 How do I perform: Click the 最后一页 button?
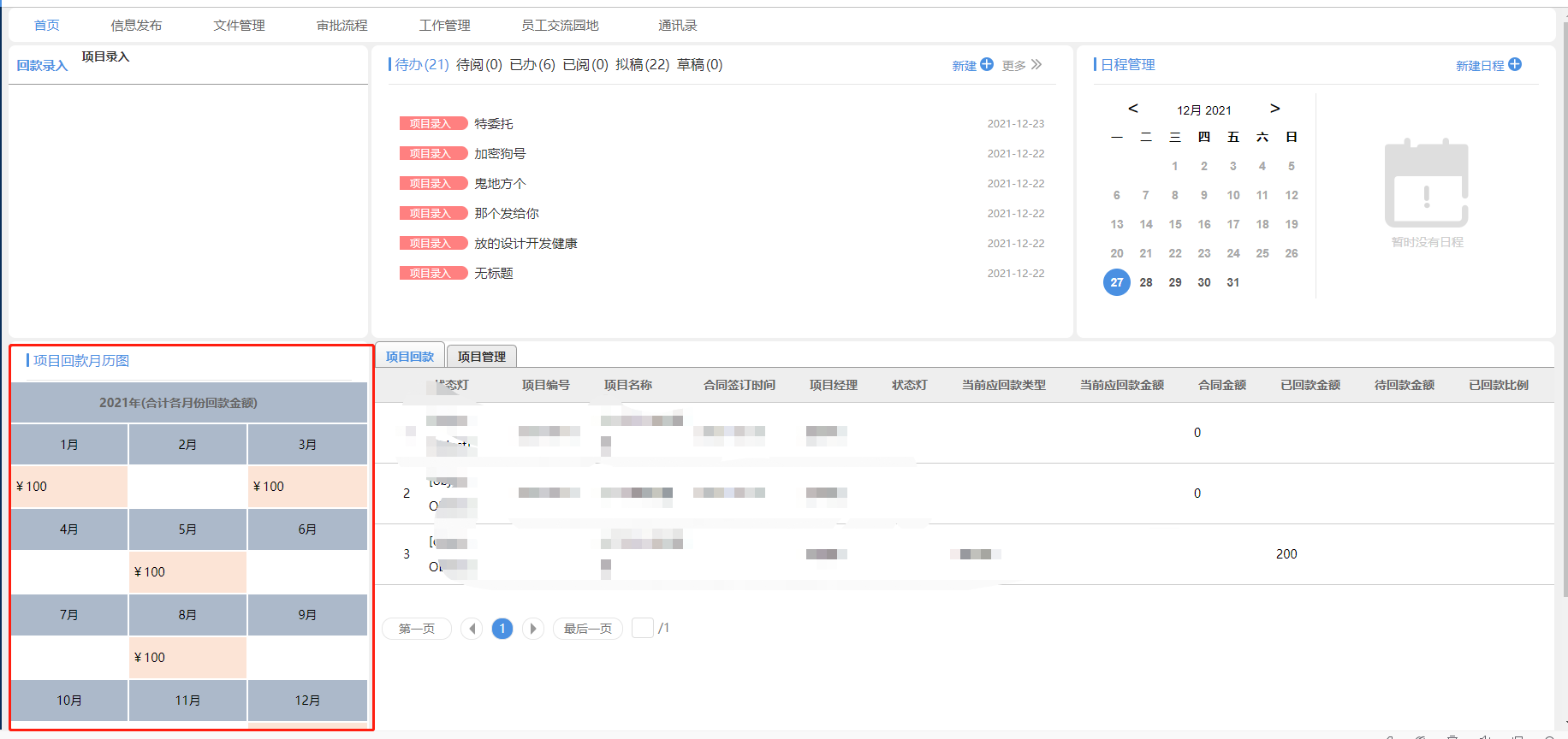[588, 629]
